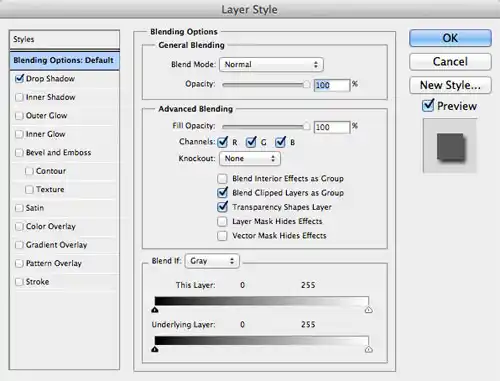Open the Blend Mode dropdown

point(271,65)
